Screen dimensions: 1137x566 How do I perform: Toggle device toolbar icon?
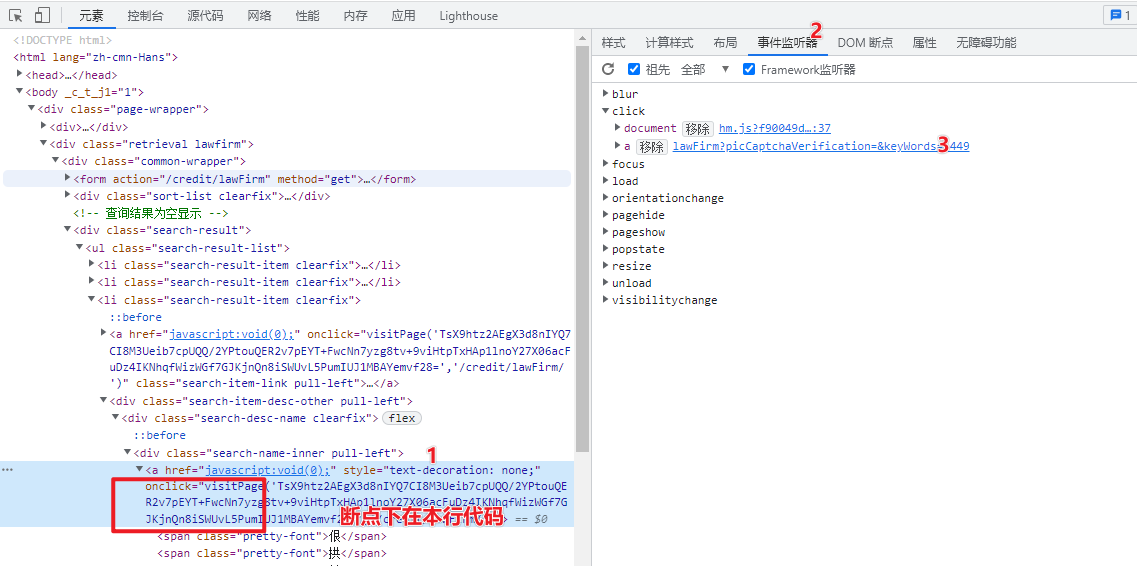tap(42, 15)
